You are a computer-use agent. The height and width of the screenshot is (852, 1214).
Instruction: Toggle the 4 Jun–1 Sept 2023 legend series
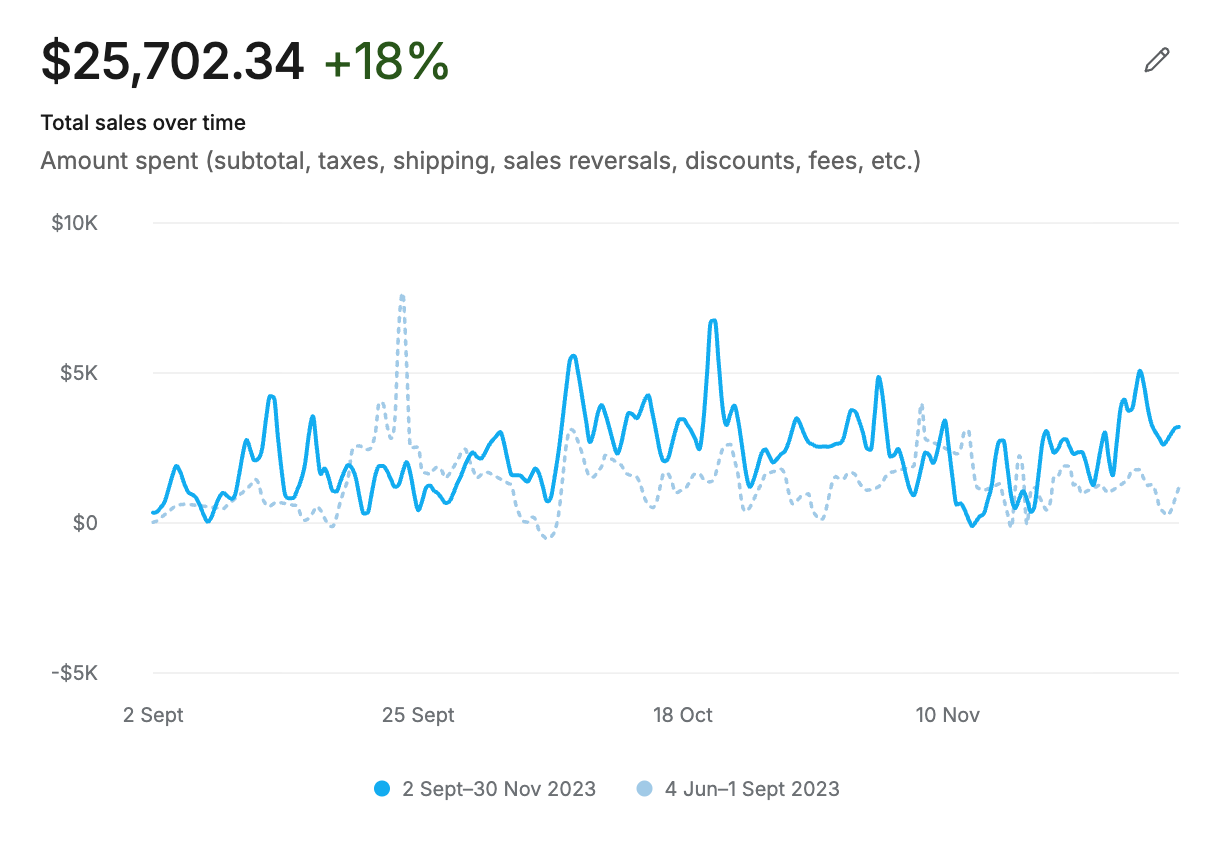pyautogui.click(x=738, y=789)
